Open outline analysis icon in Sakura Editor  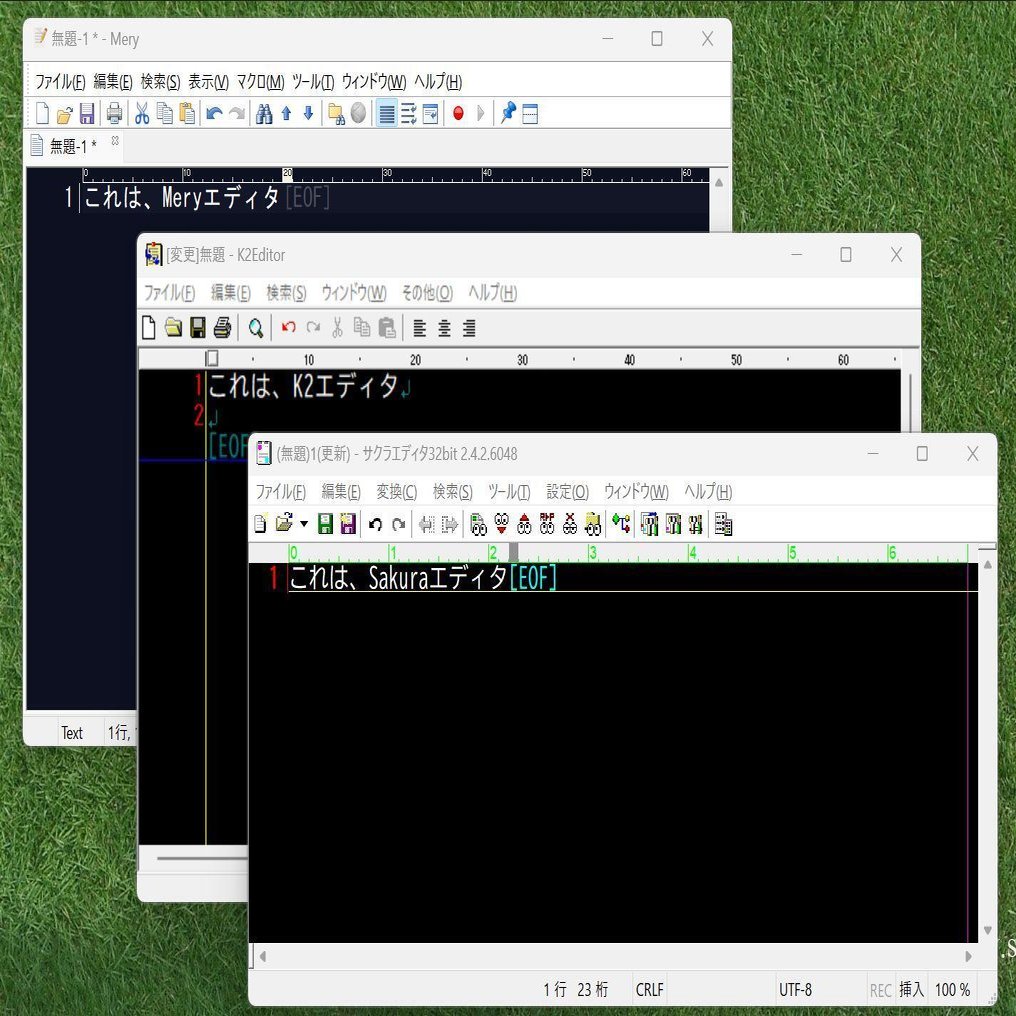(621, 524)
